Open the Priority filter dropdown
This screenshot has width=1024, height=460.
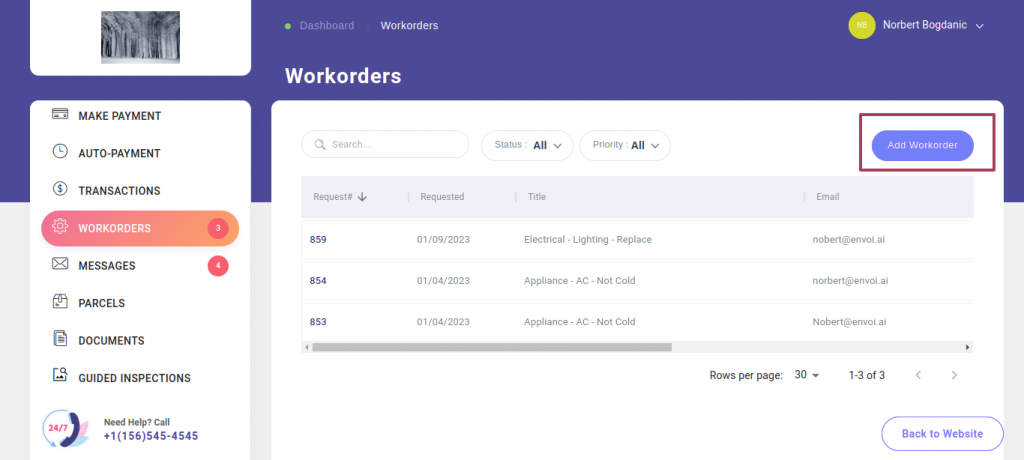[624, 145]
